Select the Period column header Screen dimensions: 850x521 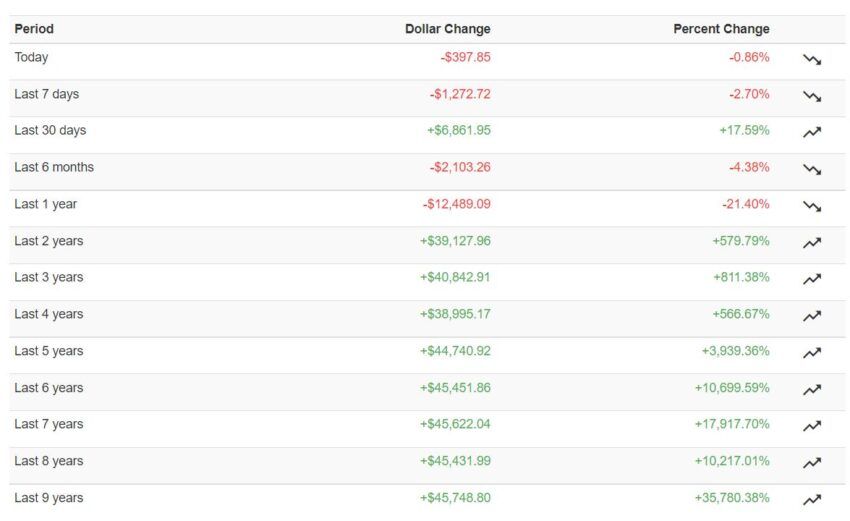(x=34, y=29)
